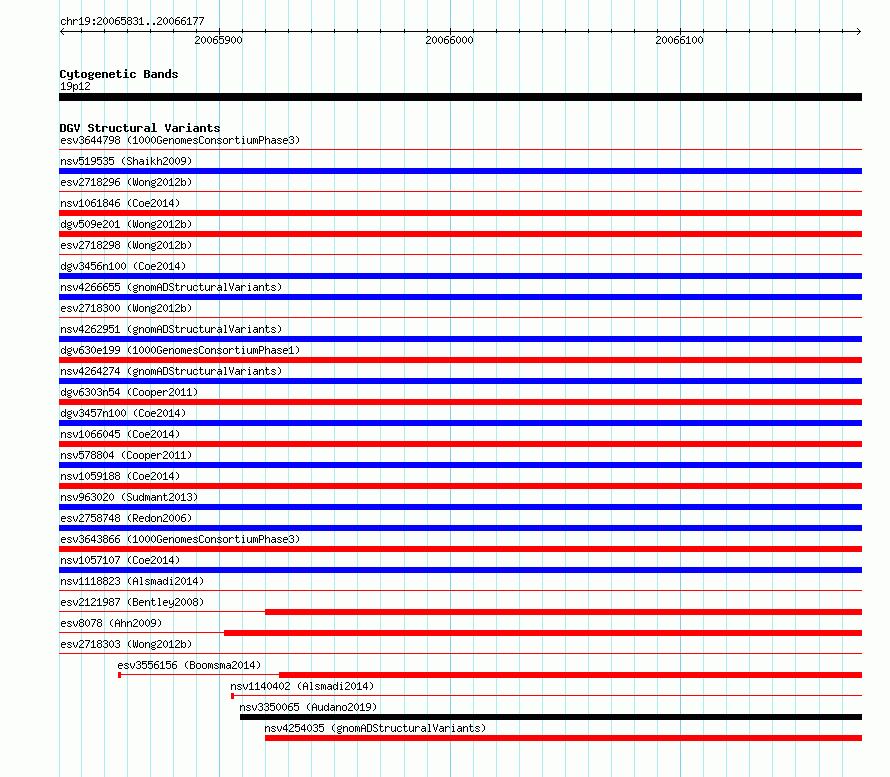Click the red bar under esv8078
Viewport: 890px width, 777px height.
543,633
